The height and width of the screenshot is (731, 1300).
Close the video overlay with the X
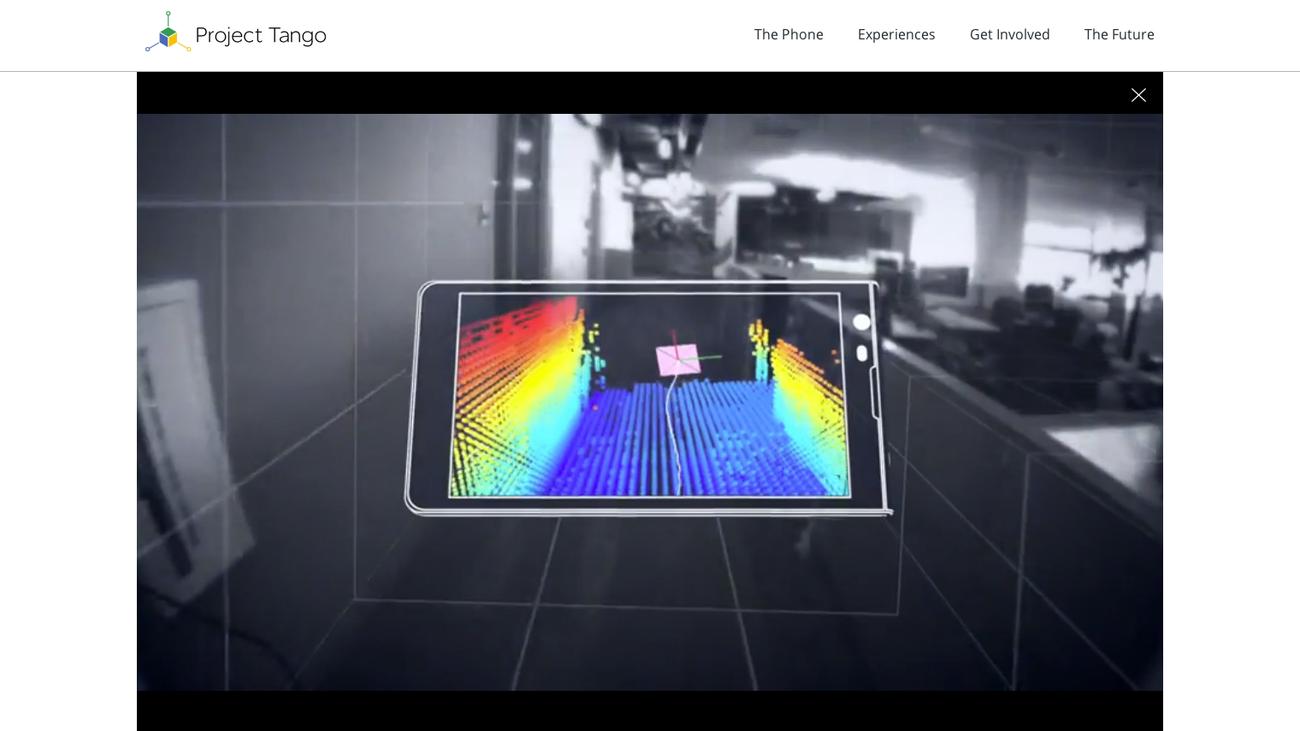(x=1138, y=95)
